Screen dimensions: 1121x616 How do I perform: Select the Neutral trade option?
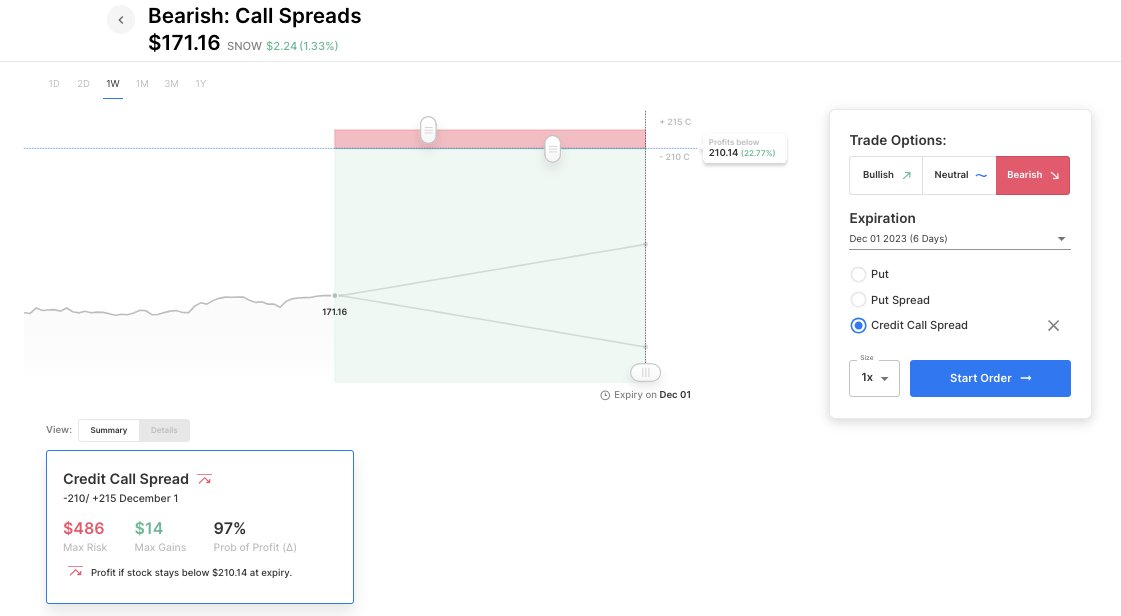(x=959, y=175)
